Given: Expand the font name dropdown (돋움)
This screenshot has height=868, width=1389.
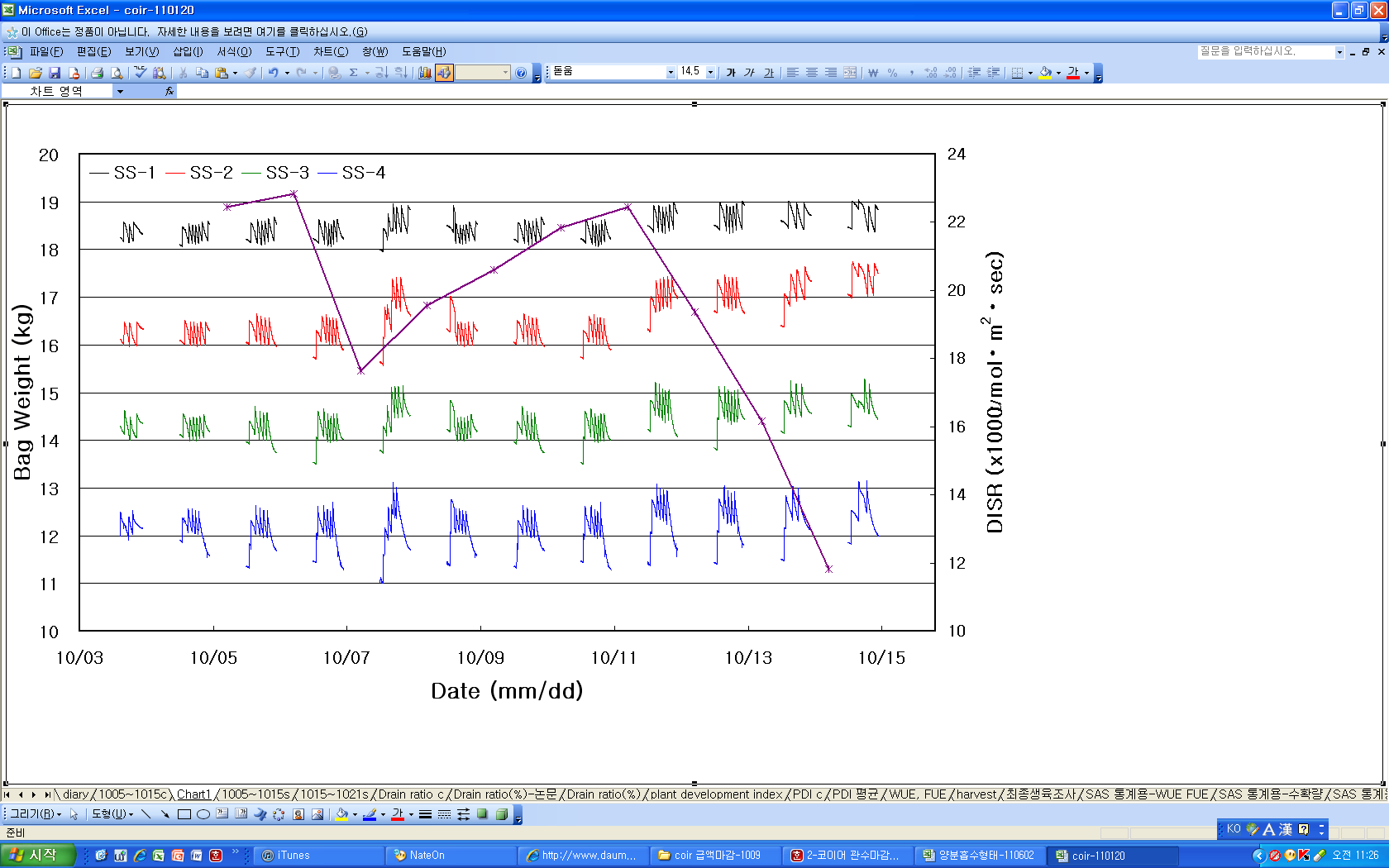Looking at the screenshot, I should [x=671, y=73].
